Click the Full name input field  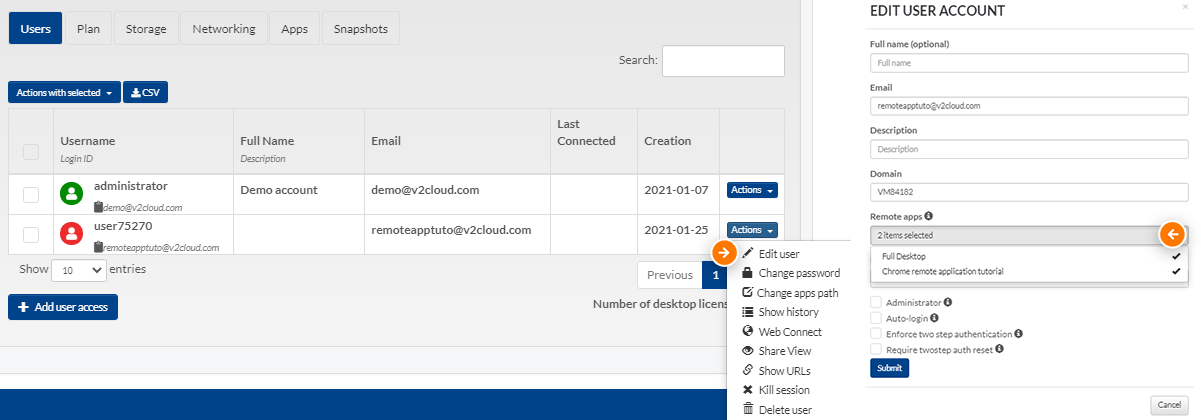click(x=1029, y=63)
